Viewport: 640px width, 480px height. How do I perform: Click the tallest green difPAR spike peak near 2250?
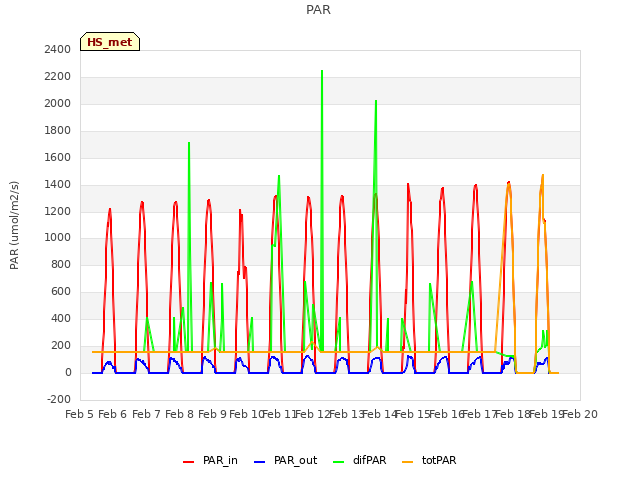pyautogui.click(x=322, y=71)
